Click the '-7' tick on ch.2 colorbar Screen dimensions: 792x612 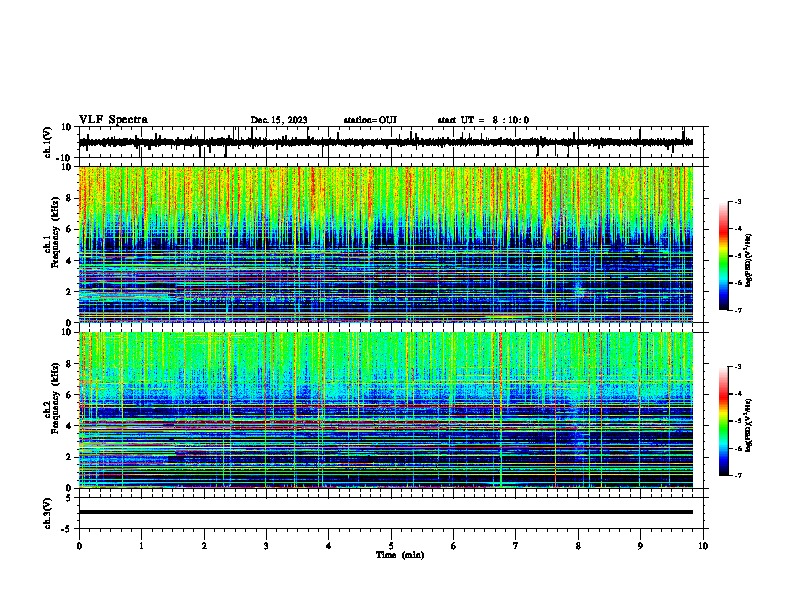(x=737, y=476)
